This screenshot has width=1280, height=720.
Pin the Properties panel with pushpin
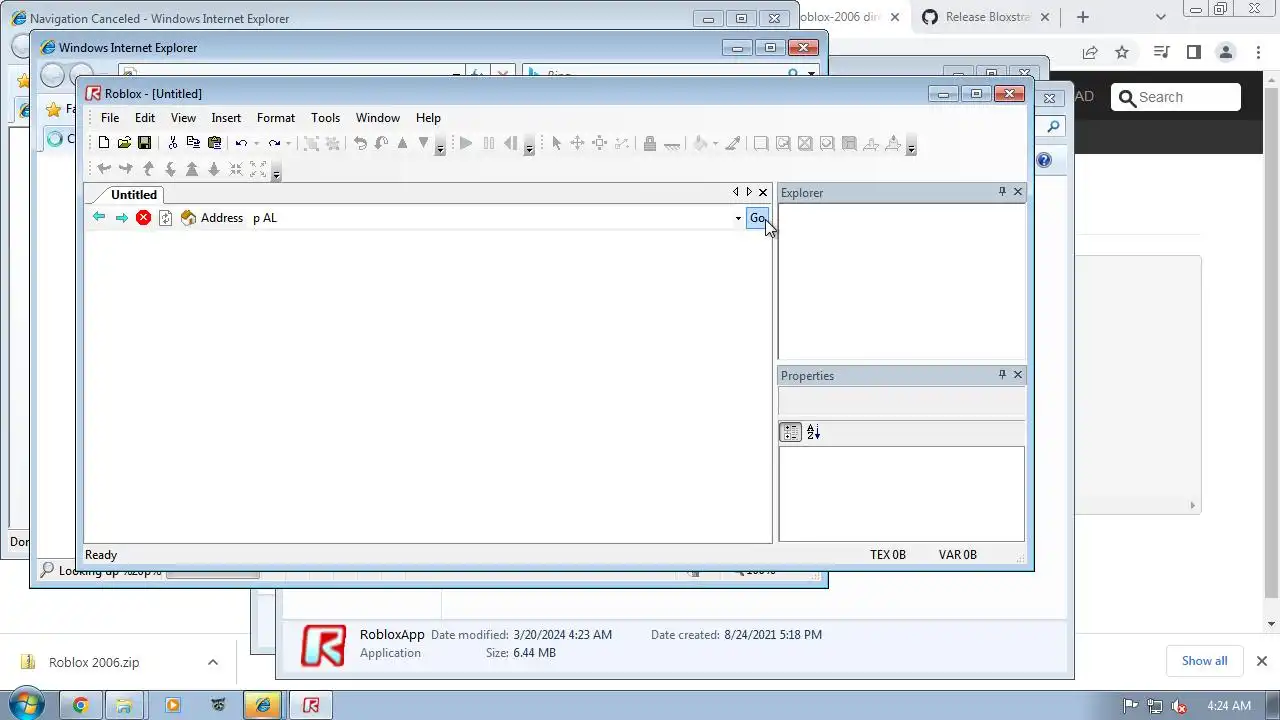pyautogui.click(x=1002, y=375)
